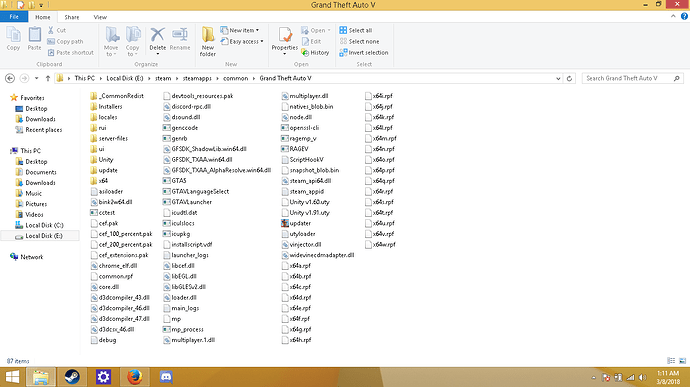The width and height of the screenshot is (690, 387).
Task: Go up one folder level arrow
Action: 48,78
